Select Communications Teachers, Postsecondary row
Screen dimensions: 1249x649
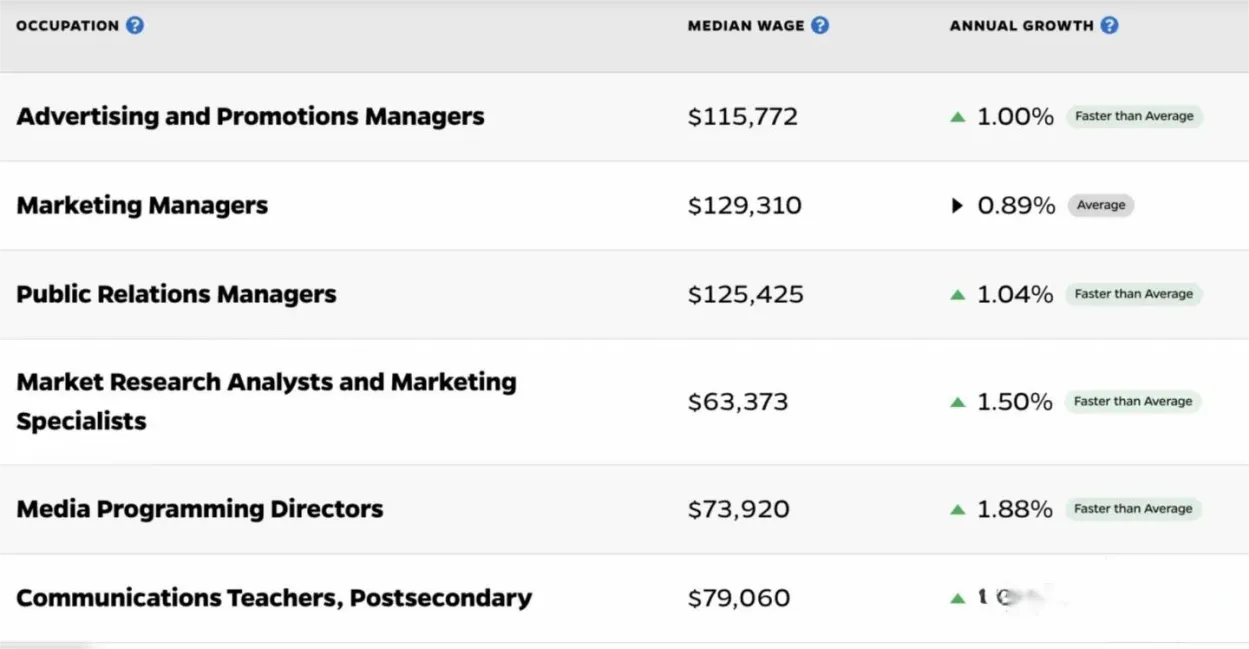click(x=273, y=598)
